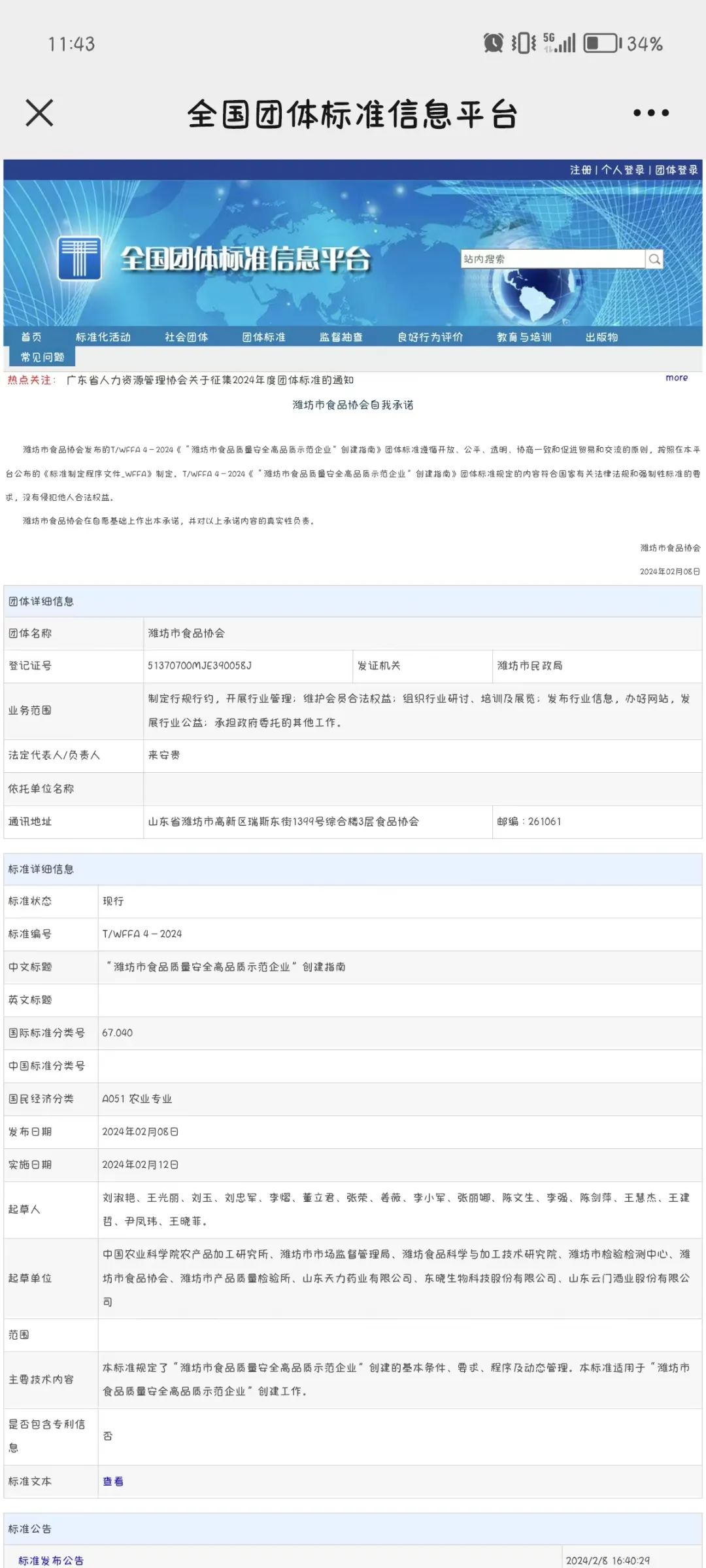The width and height of the screenshot is (706, 1568).
Task: Open the 广东省人力资源管理协会 notice headline
Action: [x=210, y=380]
